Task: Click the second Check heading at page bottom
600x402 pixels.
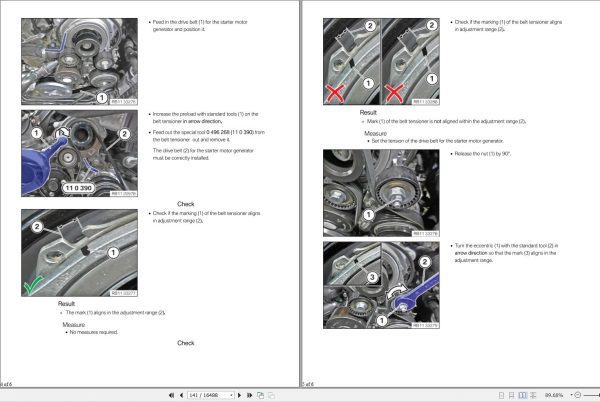Action: coord(186,343)
